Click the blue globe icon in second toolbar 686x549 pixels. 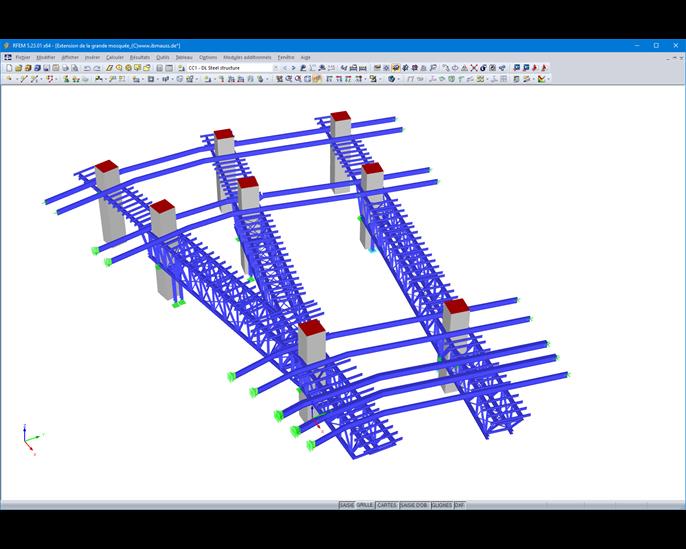(392, 79)
